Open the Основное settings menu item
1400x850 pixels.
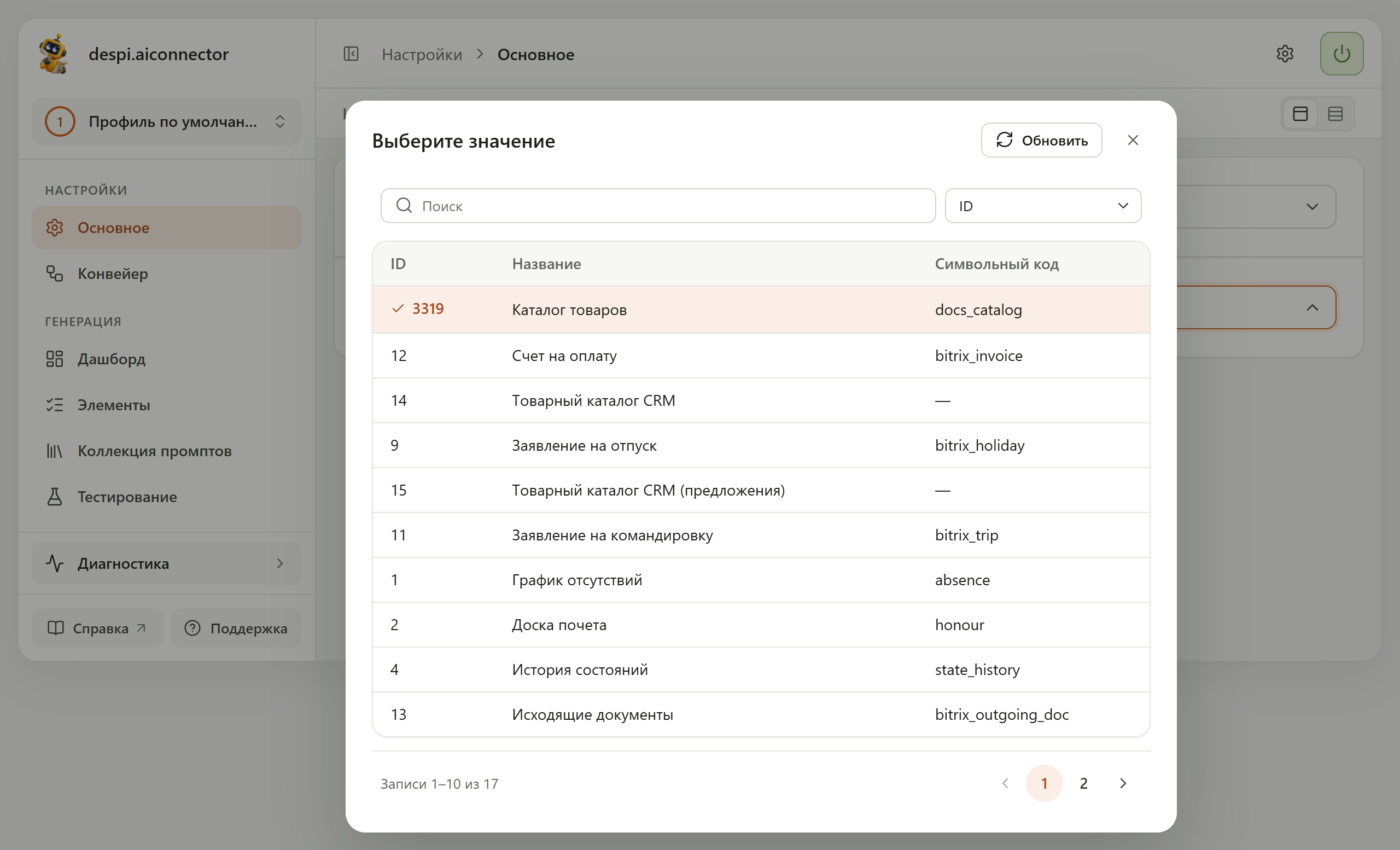166,228
